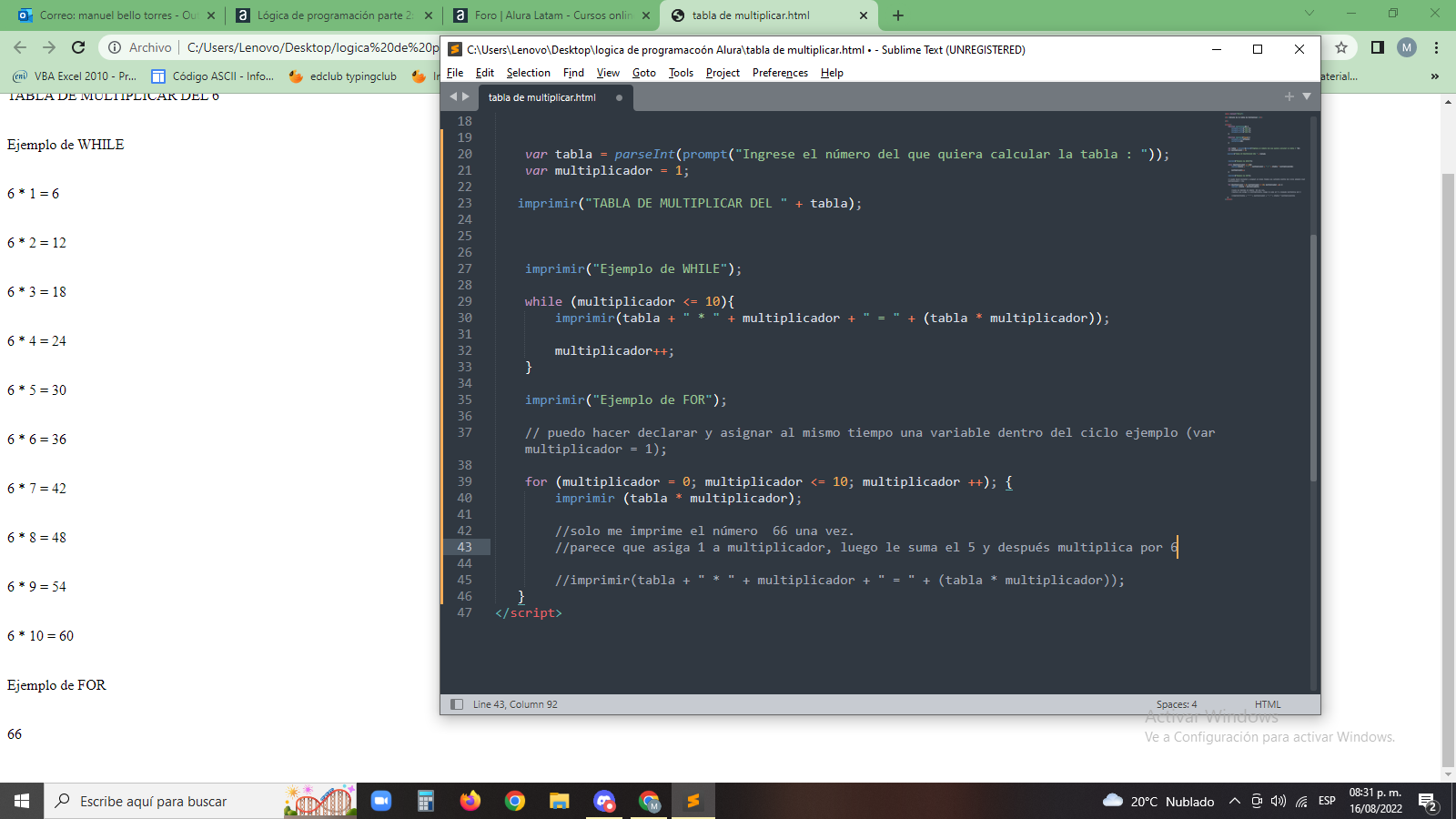
Task: Open Chrome three-dot menu
Action: coord(1436,47)
